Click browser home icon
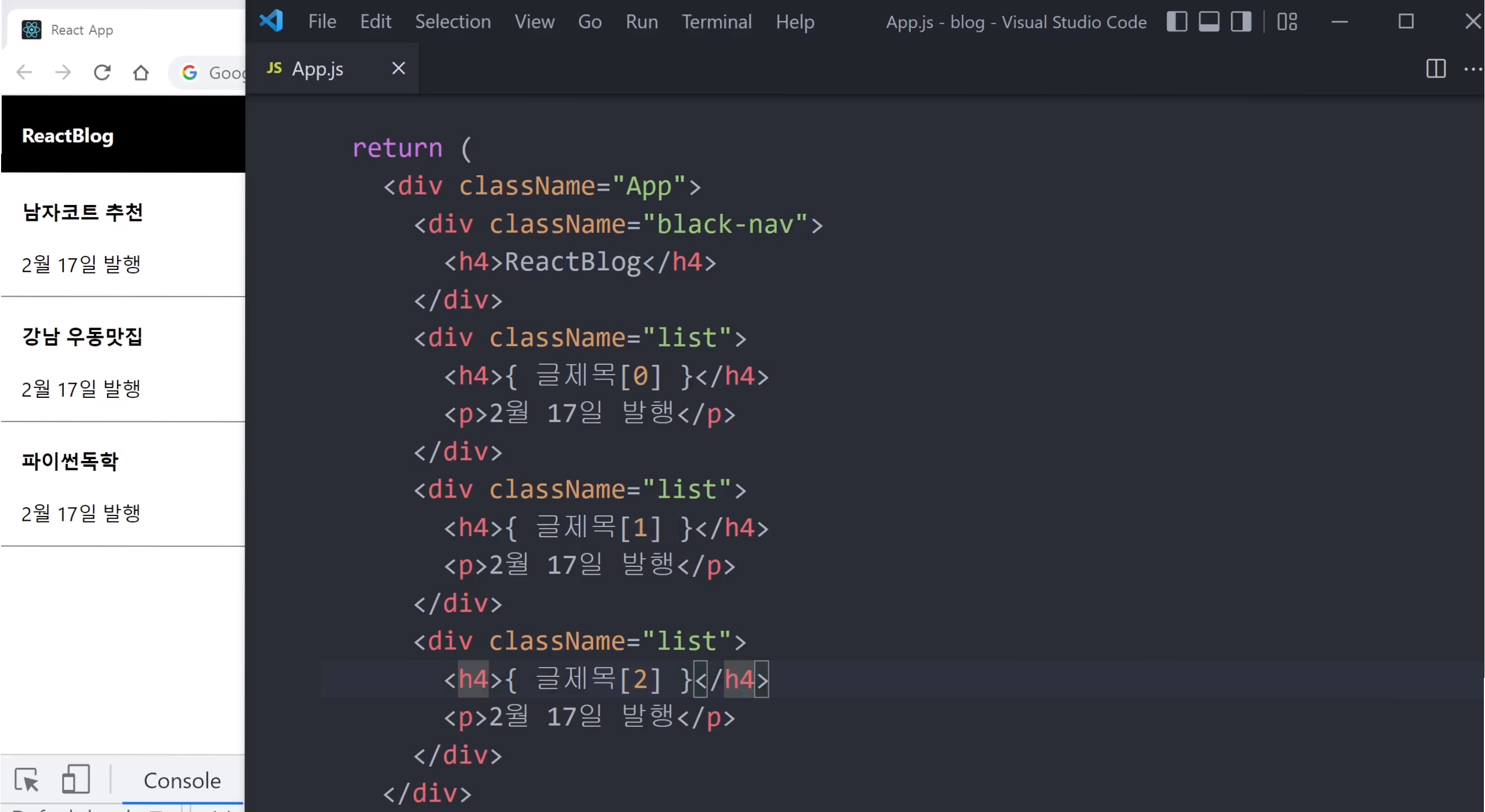The height and width of the screenshot is (812, 1485). tap(141, 72)
